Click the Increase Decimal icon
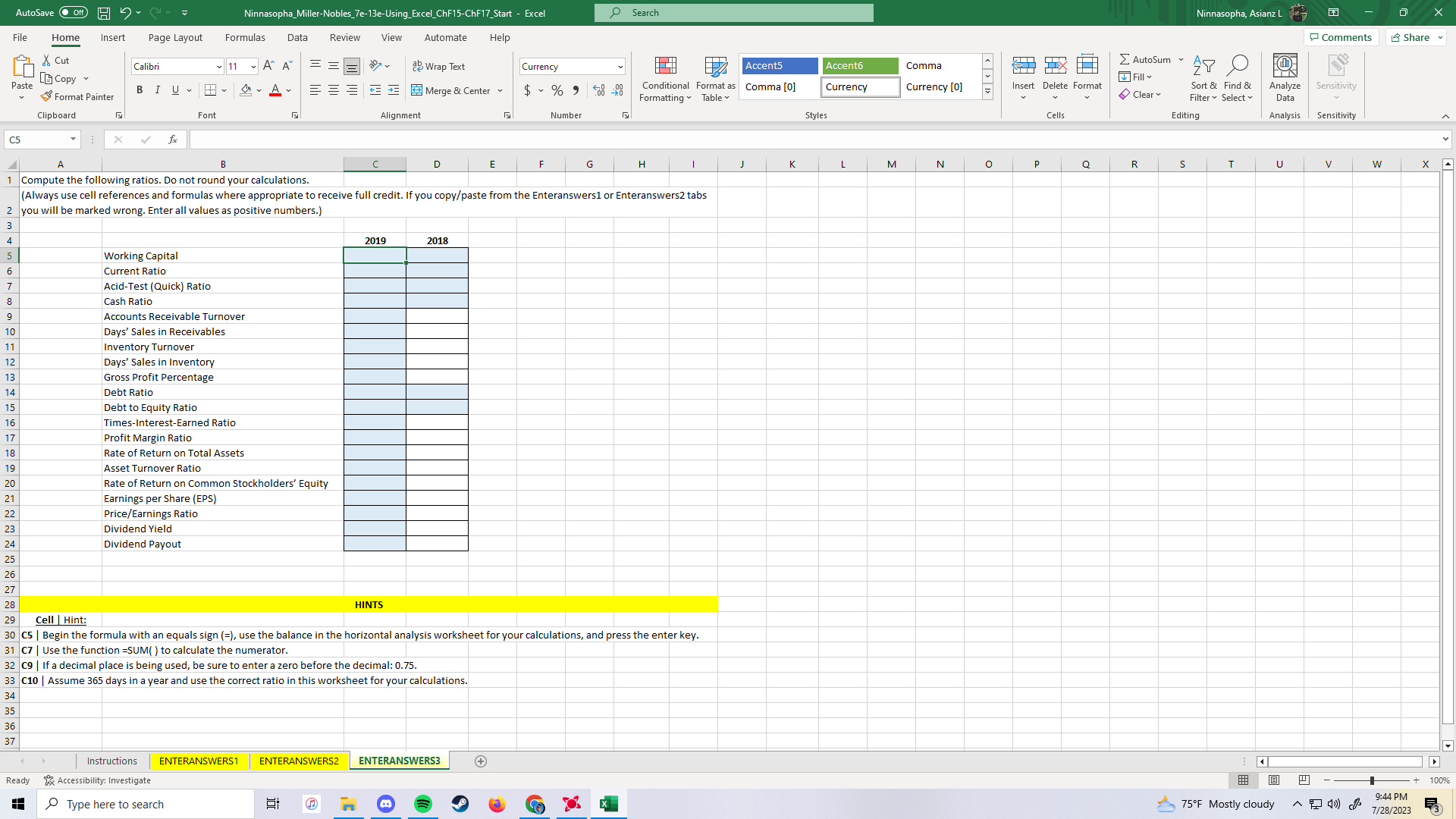The image size is (1456, 819). pyautogui.click(x=599, y=90)
